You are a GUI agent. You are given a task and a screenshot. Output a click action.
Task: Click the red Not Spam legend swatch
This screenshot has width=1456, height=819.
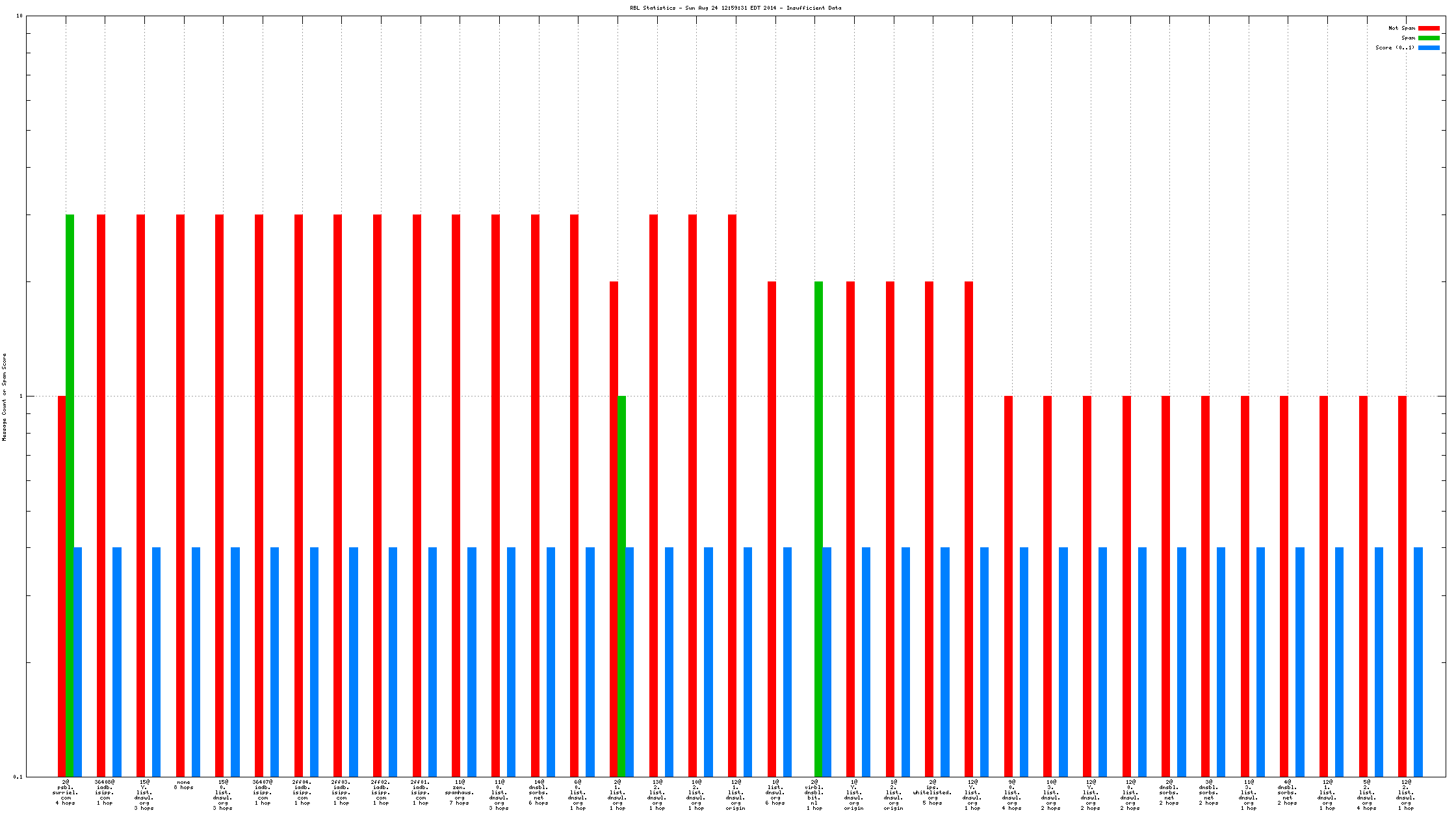pos(1429,29)
